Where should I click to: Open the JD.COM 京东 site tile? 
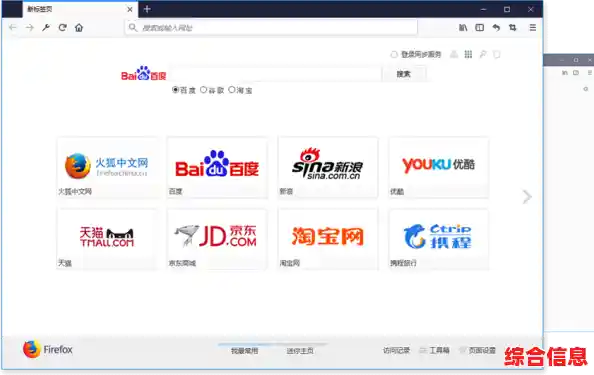pos(217,239)
